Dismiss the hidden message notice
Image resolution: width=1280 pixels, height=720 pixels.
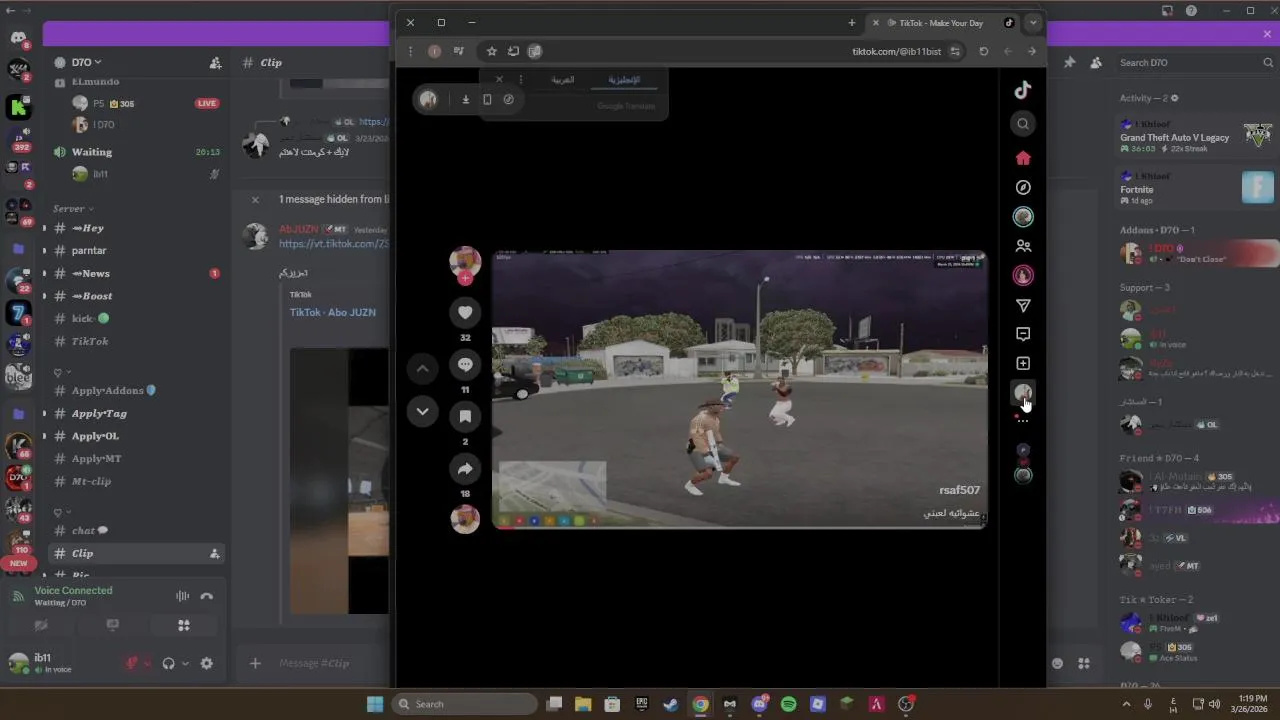[255, 199]
